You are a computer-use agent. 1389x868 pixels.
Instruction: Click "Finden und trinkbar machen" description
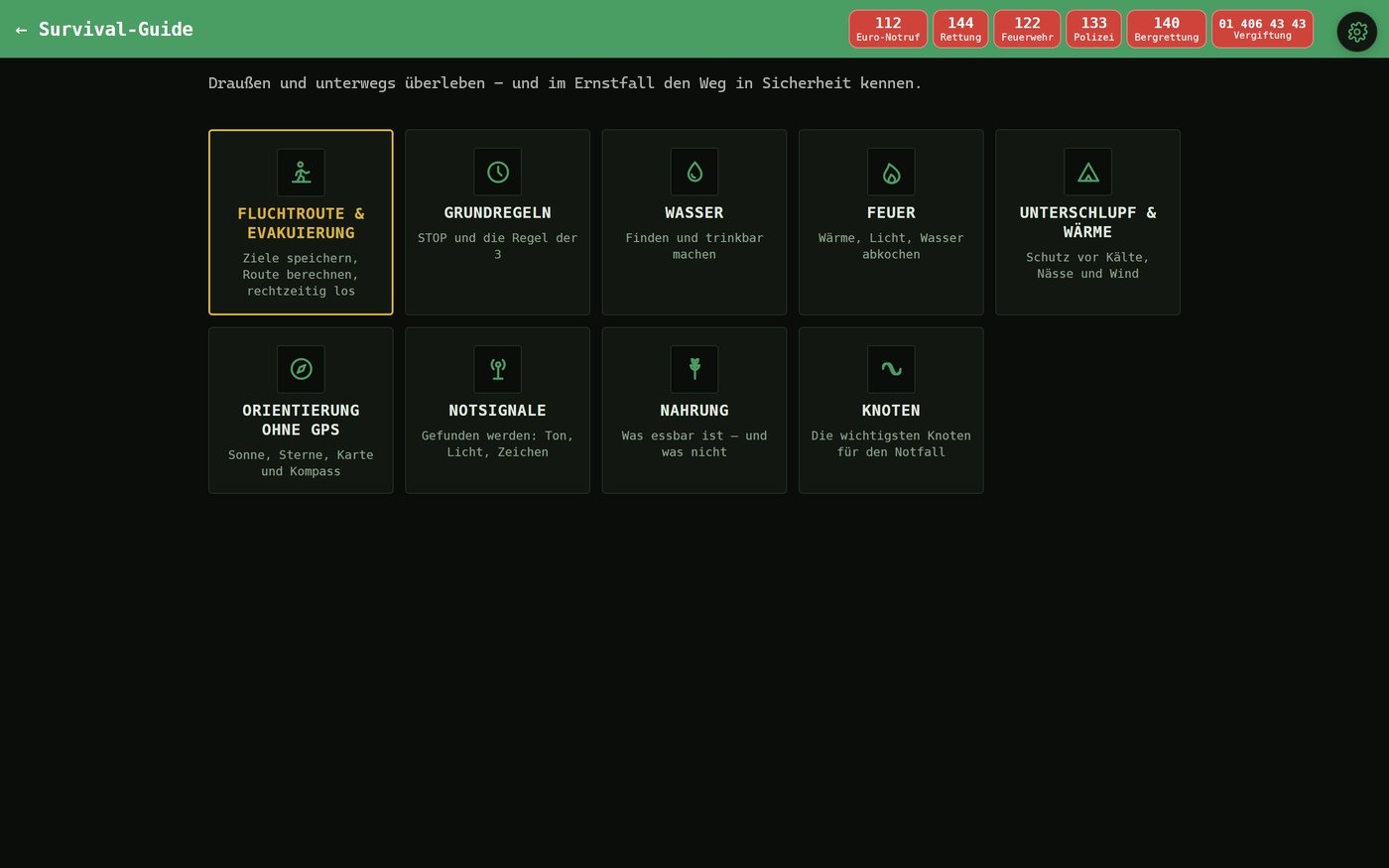point(694,246)
